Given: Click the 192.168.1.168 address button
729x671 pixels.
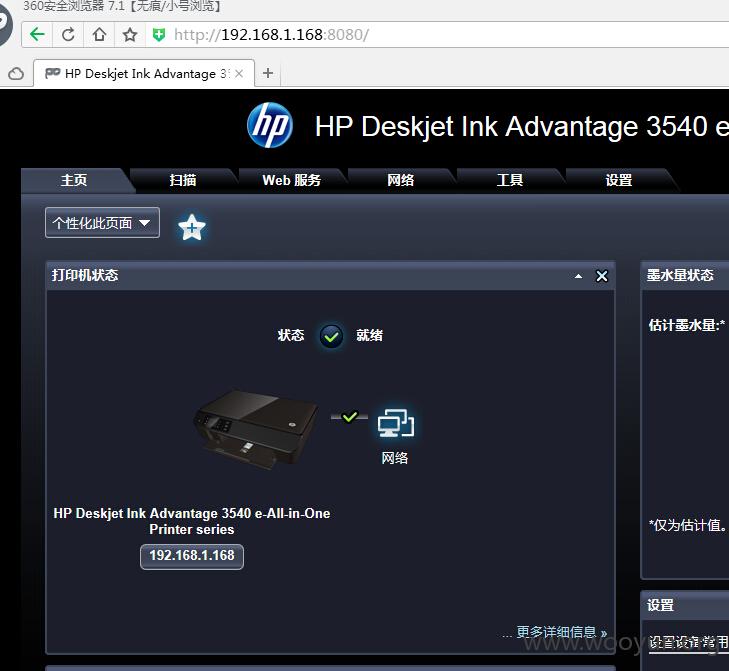Looking at the screenshot, I should (192, 556).
